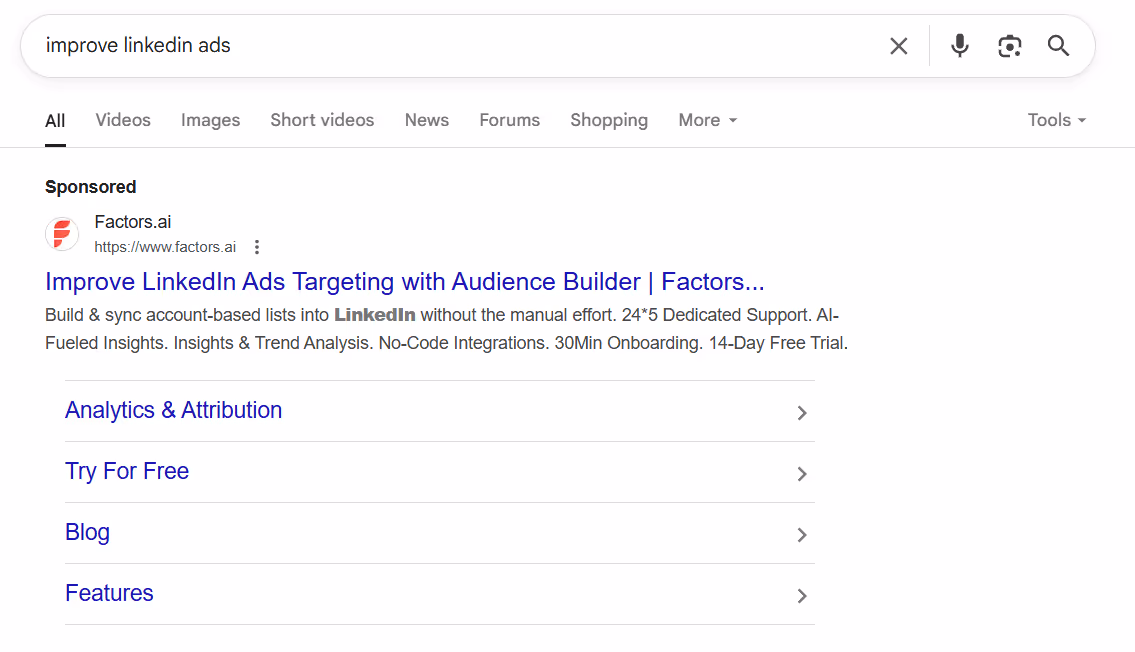
Task: Open the Try For Free sitelink
Action: tap(127, 471)
